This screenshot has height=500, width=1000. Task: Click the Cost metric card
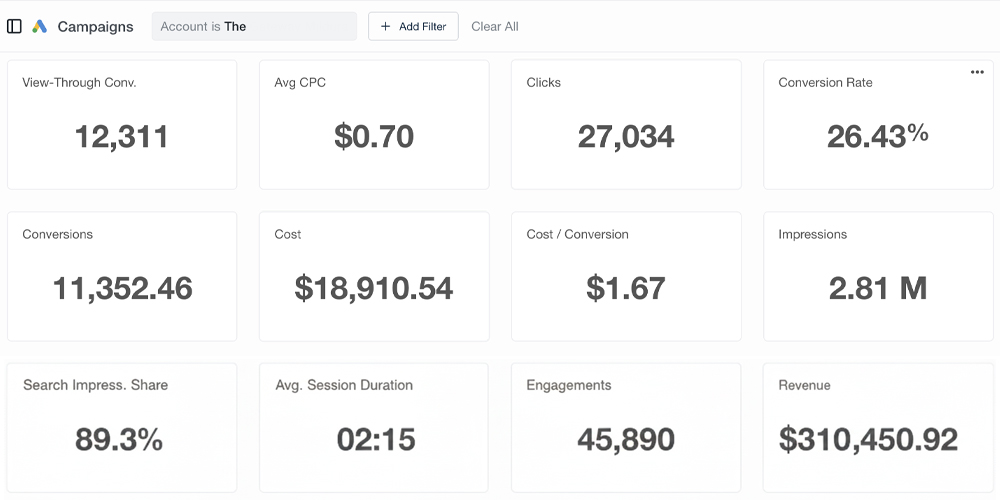click(x=374, y=276)
